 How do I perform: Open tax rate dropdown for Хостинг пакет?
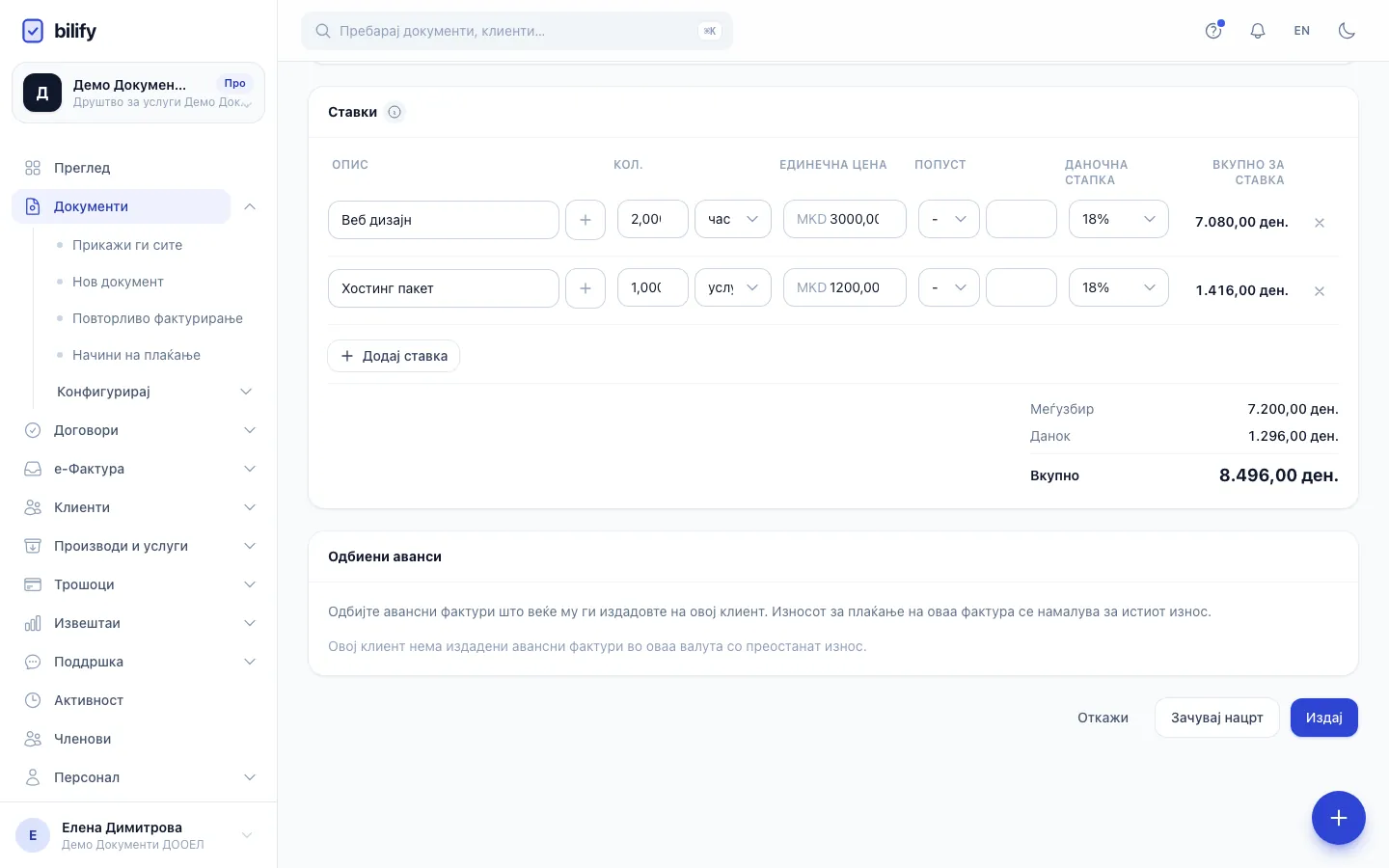click(x=1119, y=287)
